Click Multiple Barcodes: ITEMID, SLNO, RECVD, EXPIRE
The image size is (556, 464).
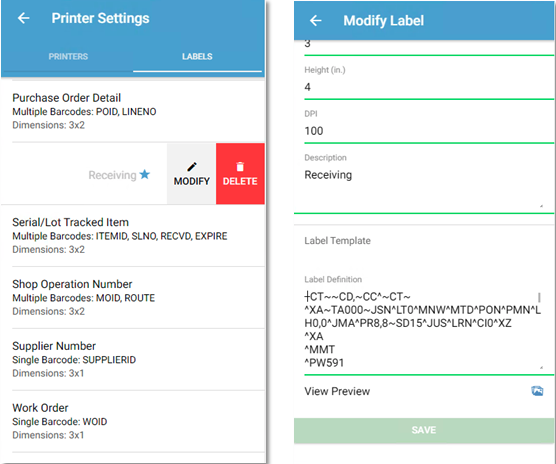(x=120, y=236)
